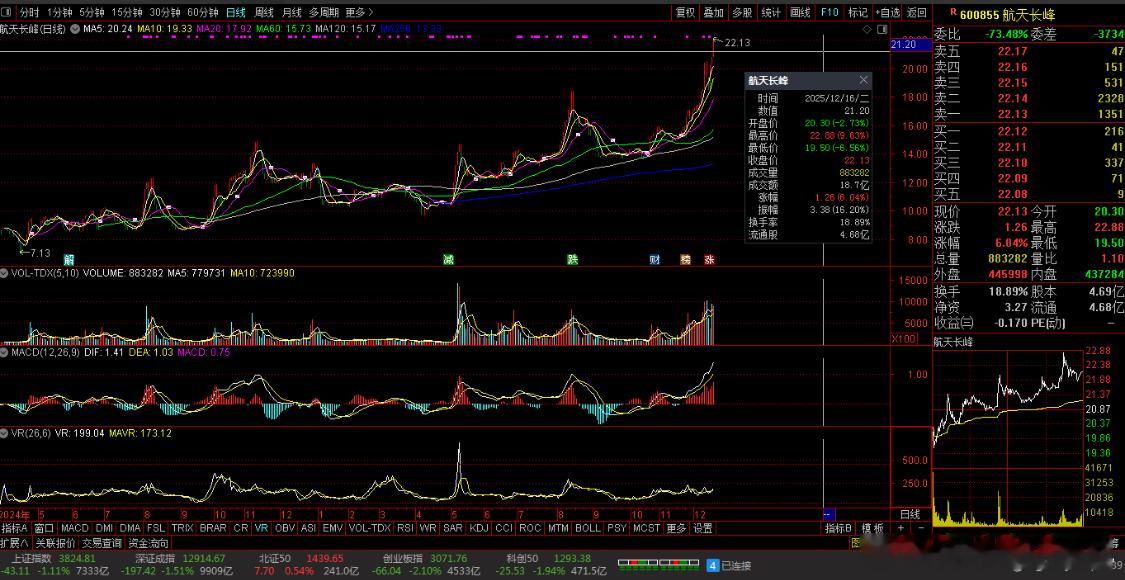Open the MACD(12,26,9) indicator settings dropdown

click(4, 352)
